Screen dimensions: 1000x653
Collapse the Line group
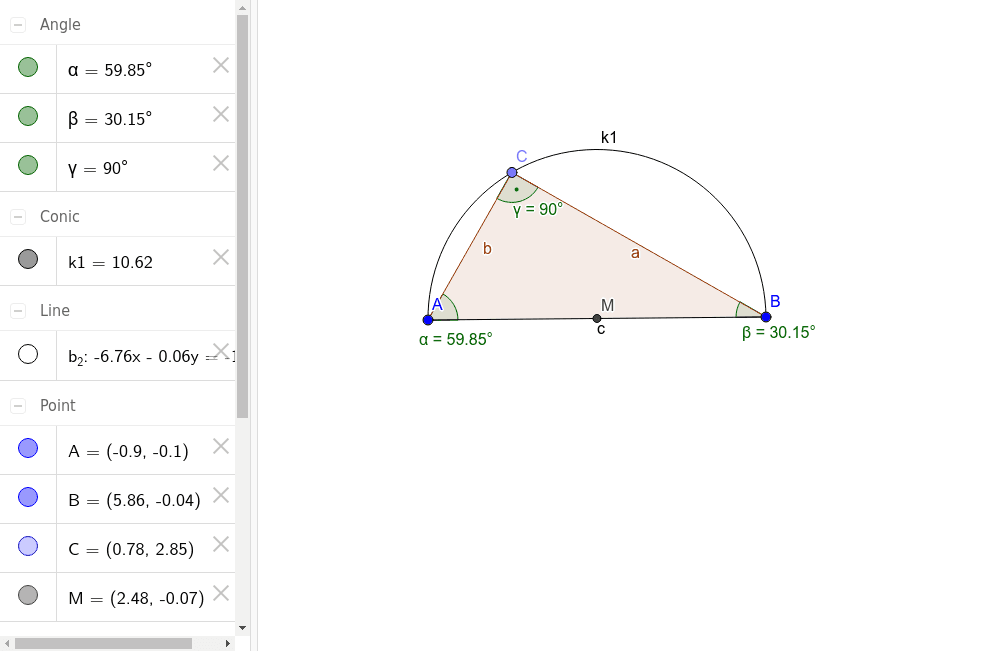(18, 311)
